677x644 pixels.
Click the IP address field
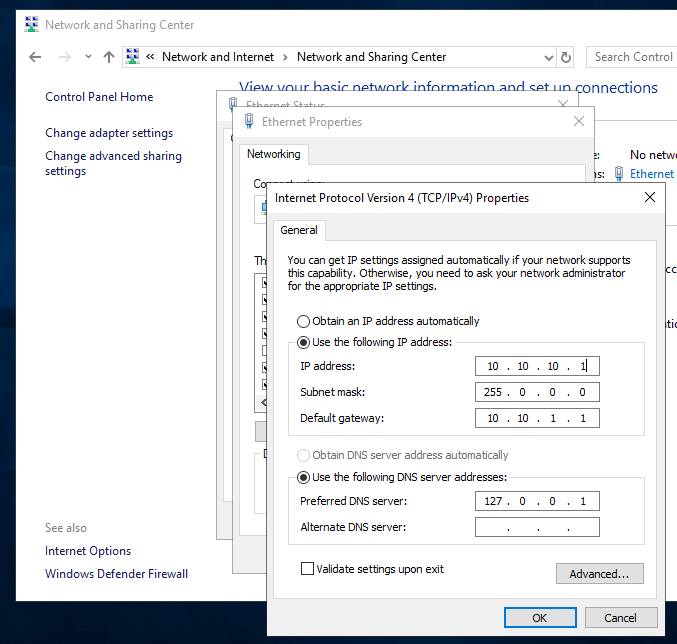[x=537, y=366]
